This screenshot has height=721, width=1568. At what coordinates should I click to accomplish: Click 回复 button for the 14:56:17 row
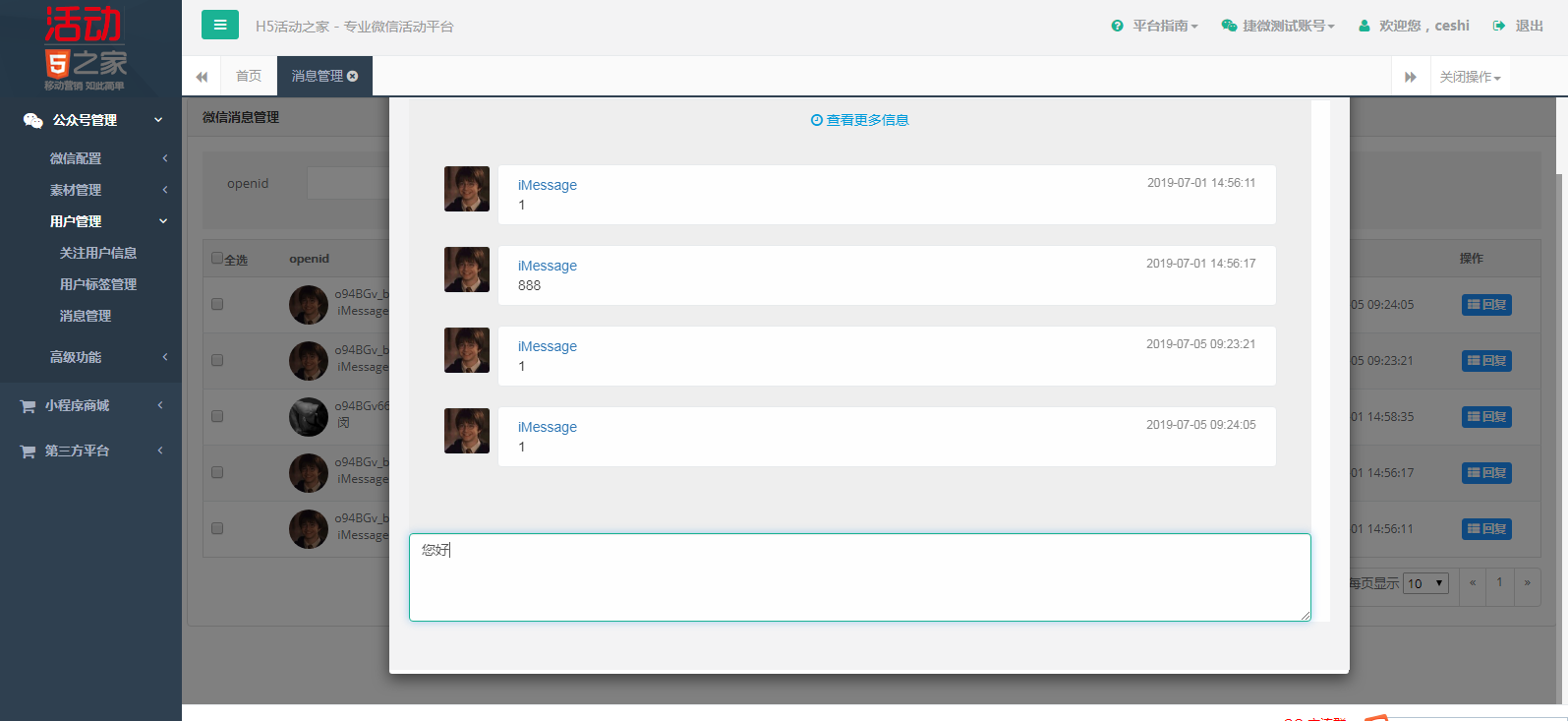point(1486,473)
